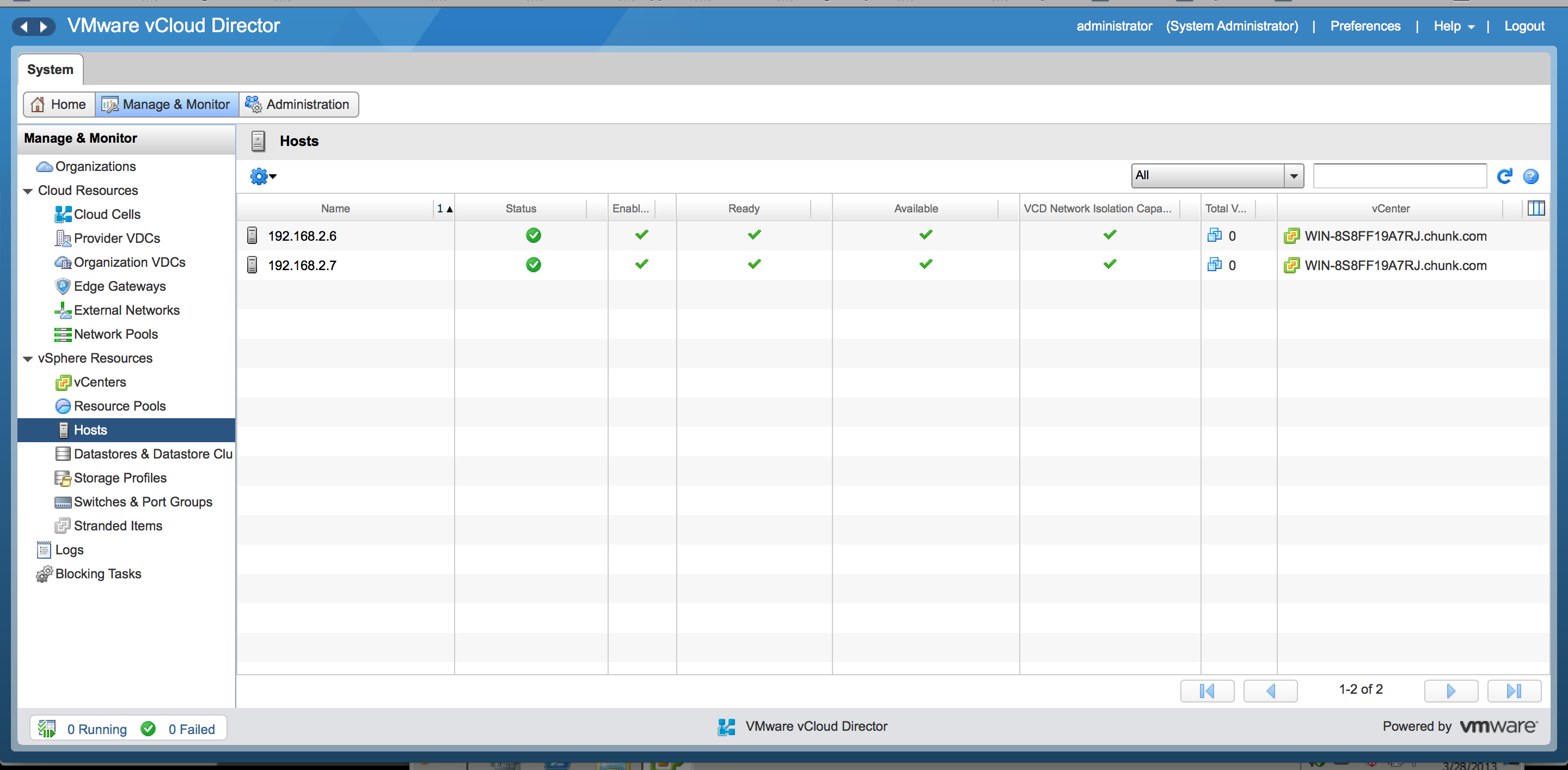Click into the hosts search field
1568x770 pixels.
1399,176
